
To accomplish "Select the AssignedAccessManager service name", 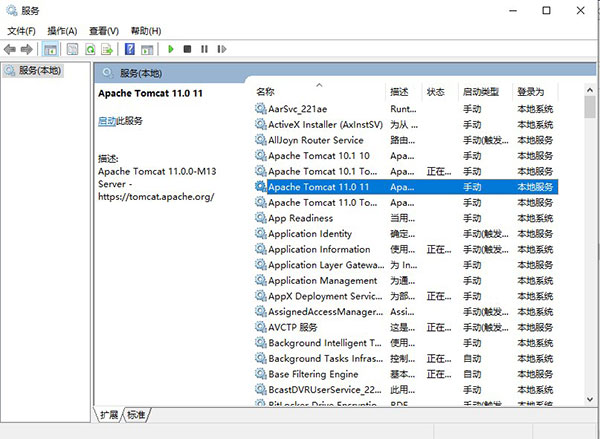I will pyautogui.click(x=326, y=312).
